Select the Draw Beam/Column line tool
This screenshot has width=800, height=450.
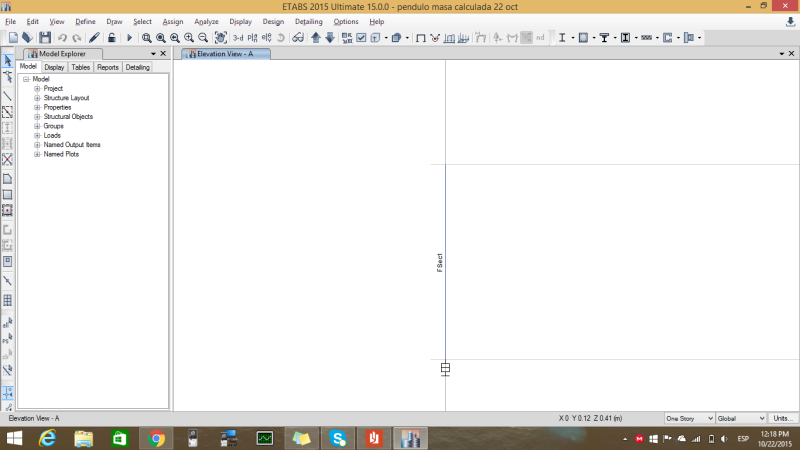(x=8, y=96)
